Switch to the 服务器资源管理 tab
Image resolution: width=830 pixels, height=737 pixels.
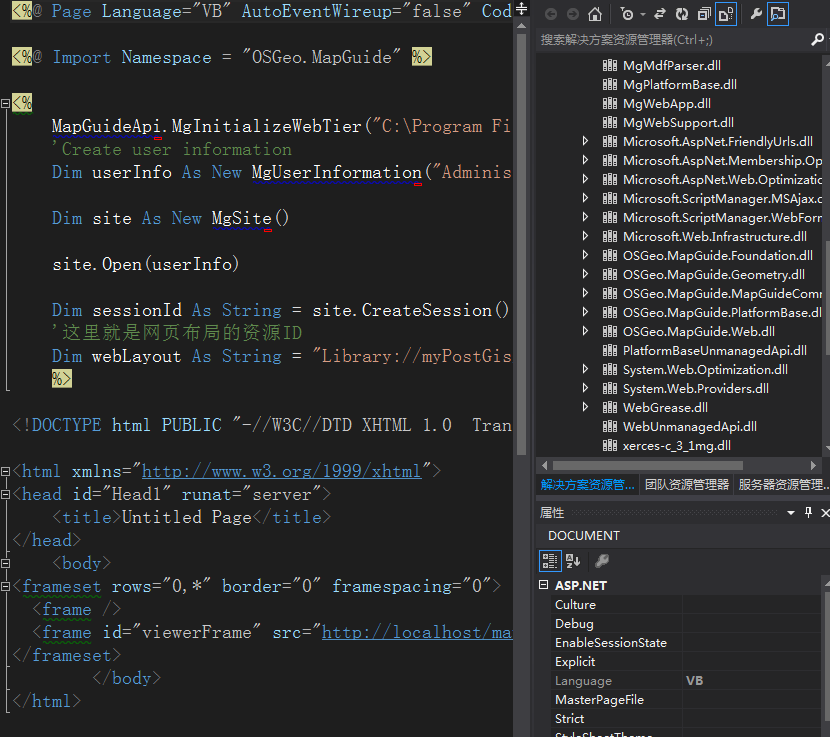point(782,485)
